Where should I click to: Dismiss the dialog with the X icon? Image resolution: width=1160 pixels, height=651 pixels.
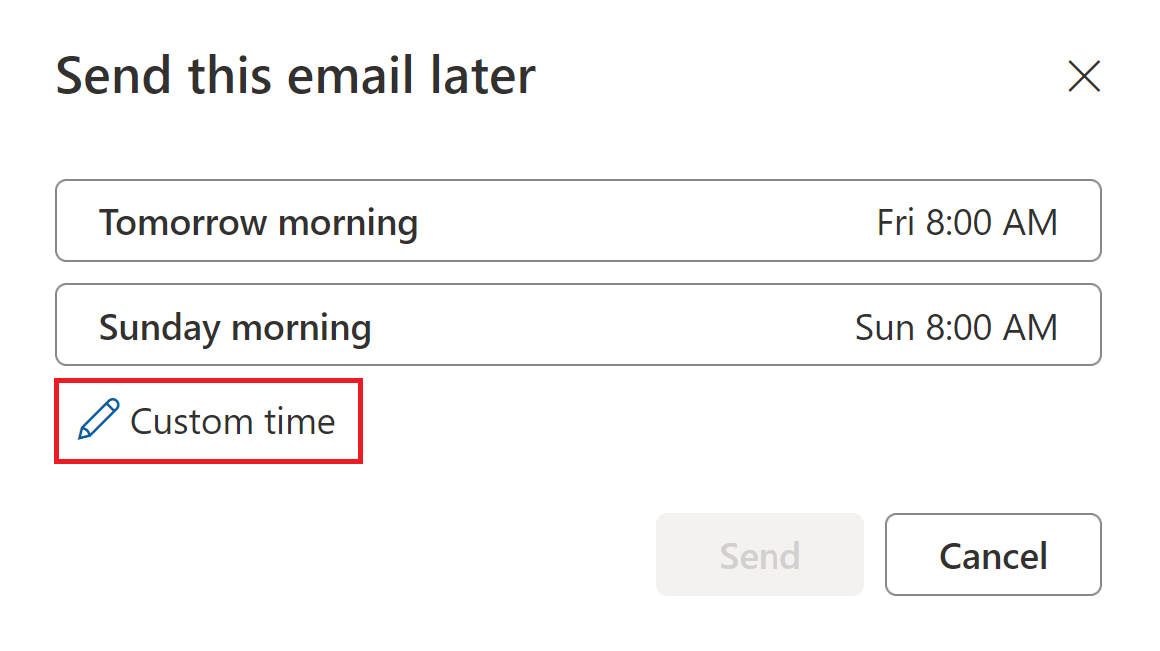tap(1084, 76)
